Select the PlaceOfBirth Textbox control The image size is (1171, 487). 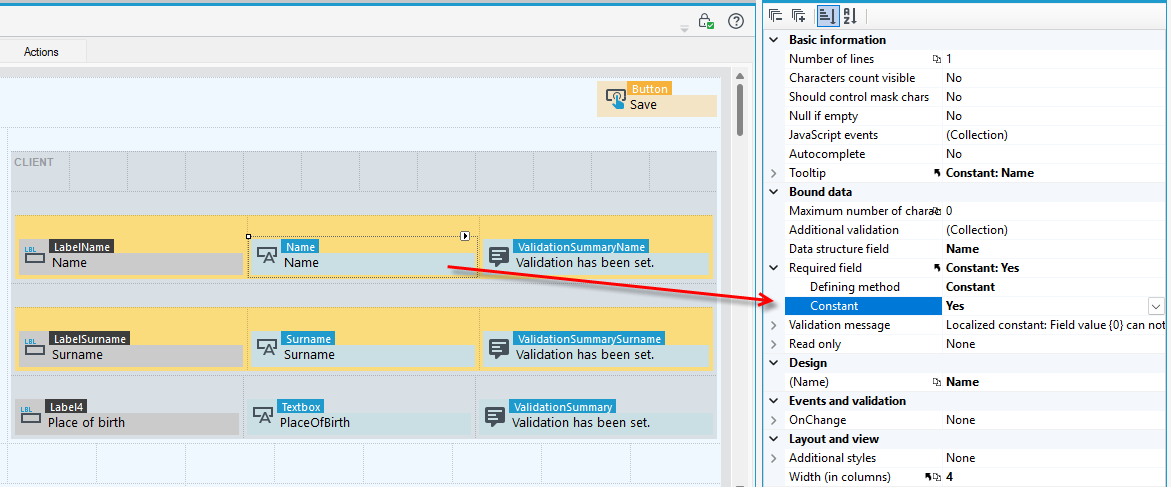pos(358,417)
